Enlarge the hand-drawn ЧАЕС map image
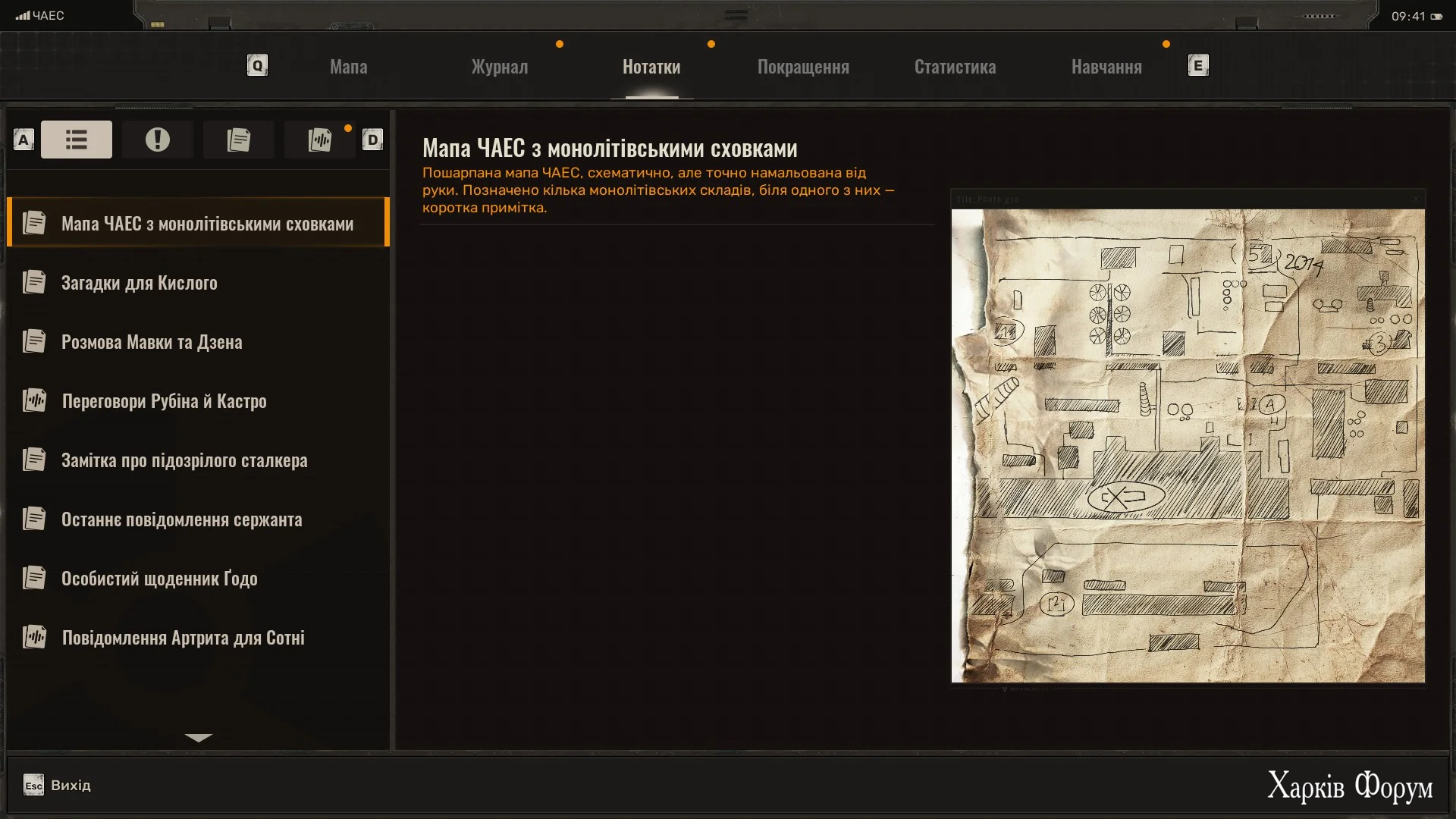 pyautogui.click(x=1188, y=446)
